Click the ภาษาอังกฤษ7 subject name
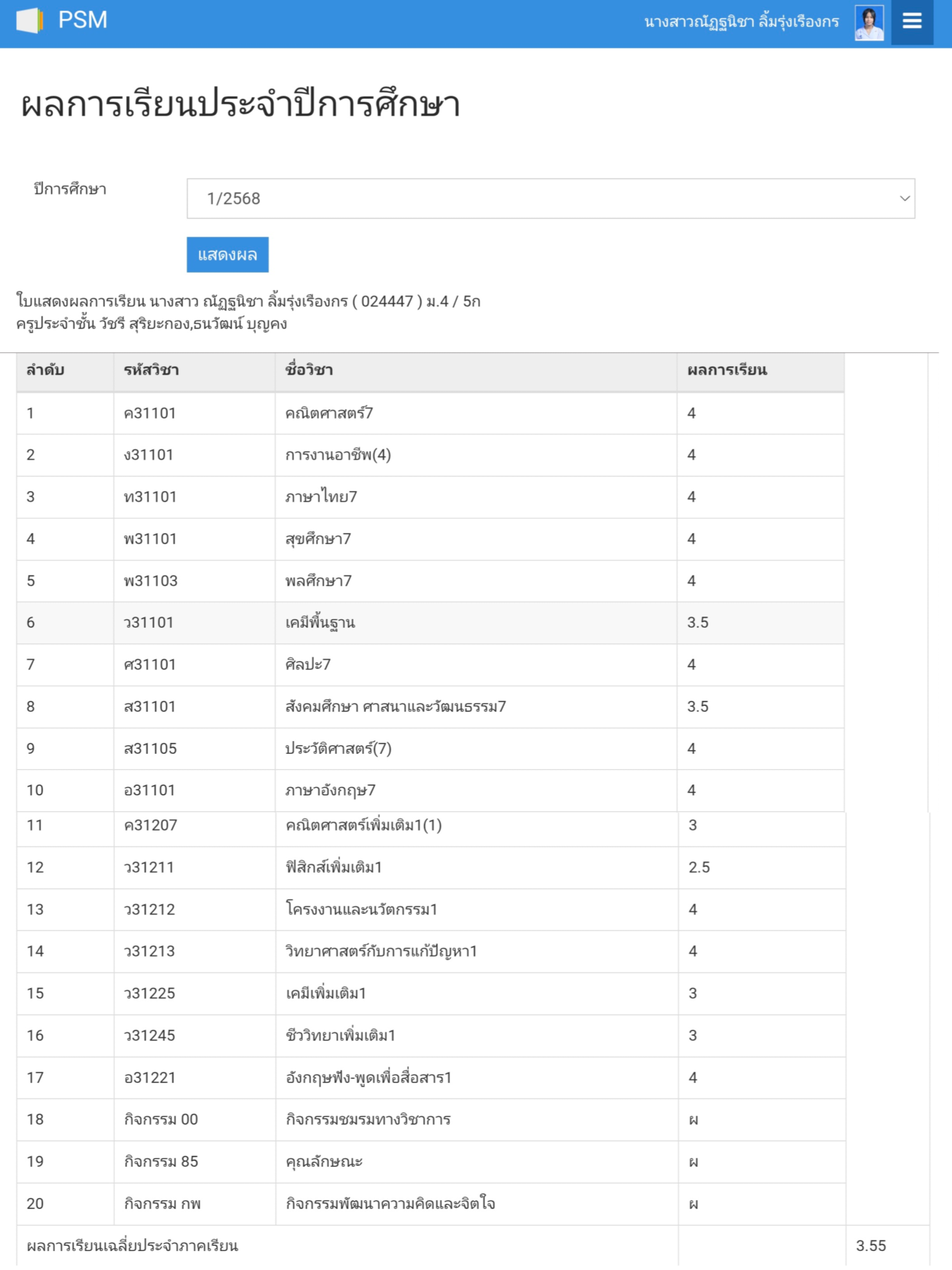 (330, 790)
